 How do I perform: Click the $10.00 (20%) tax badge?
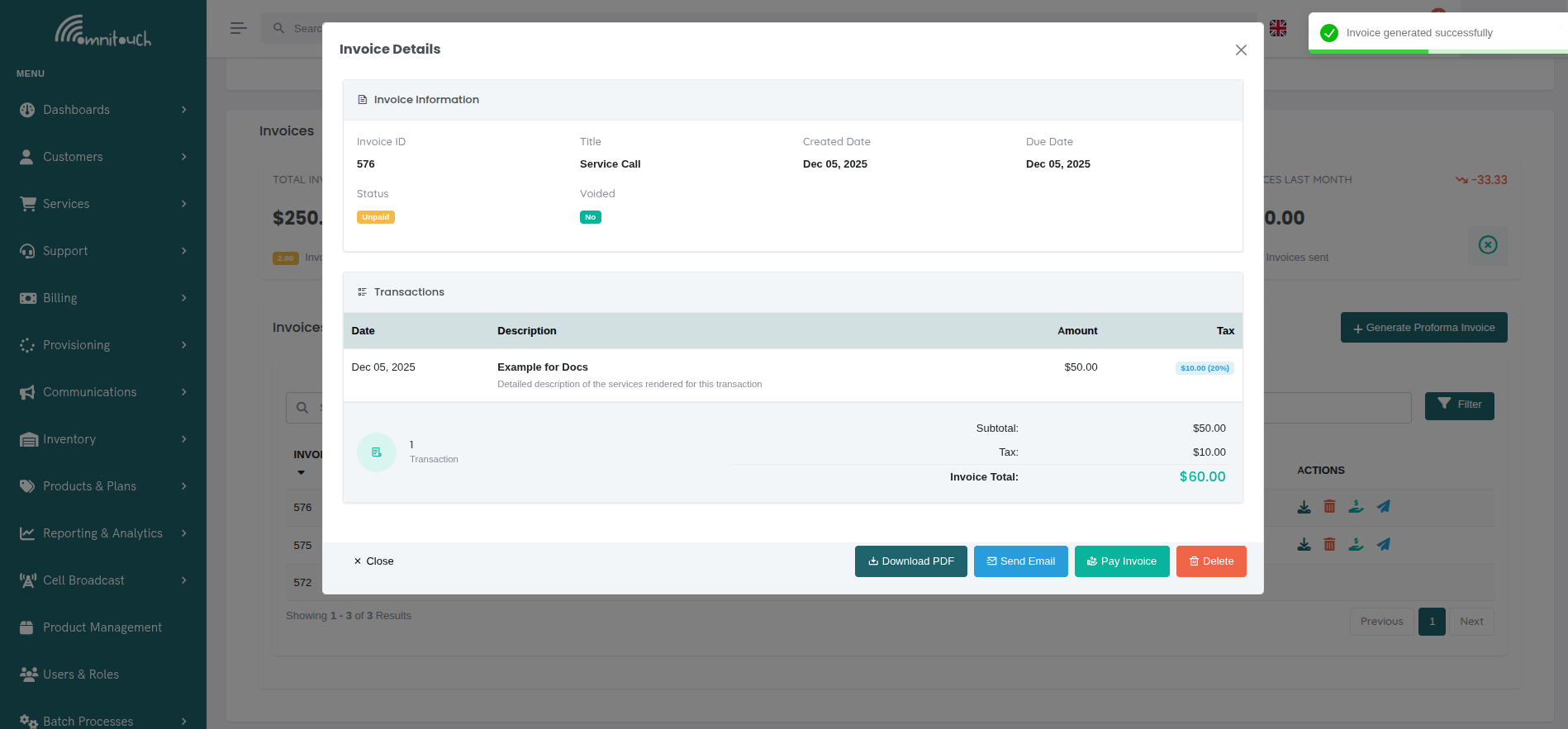click(x=1204, y=368)
